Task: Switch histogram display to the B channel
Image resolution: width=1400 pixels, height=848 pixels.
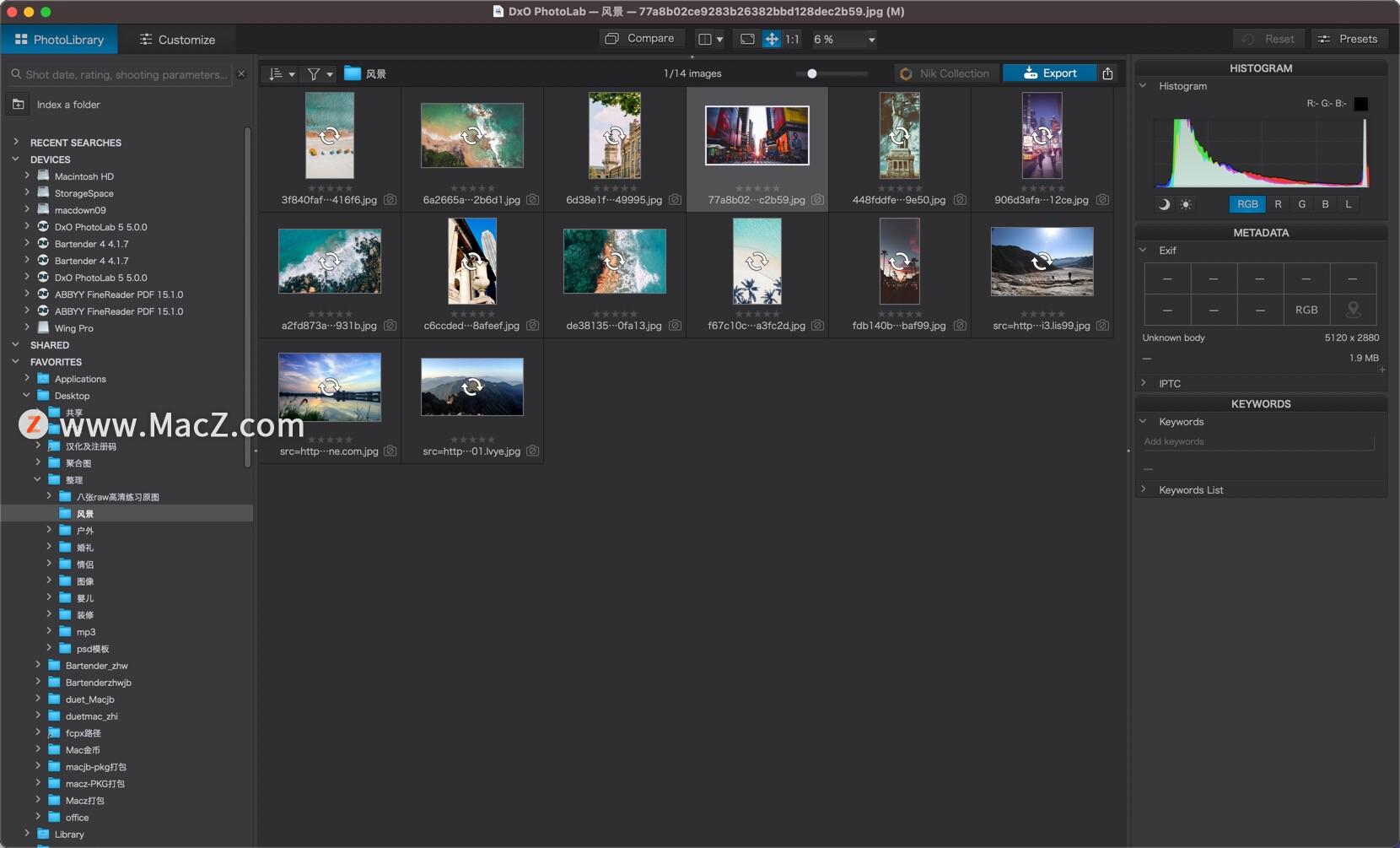Action: (1325, 204)
